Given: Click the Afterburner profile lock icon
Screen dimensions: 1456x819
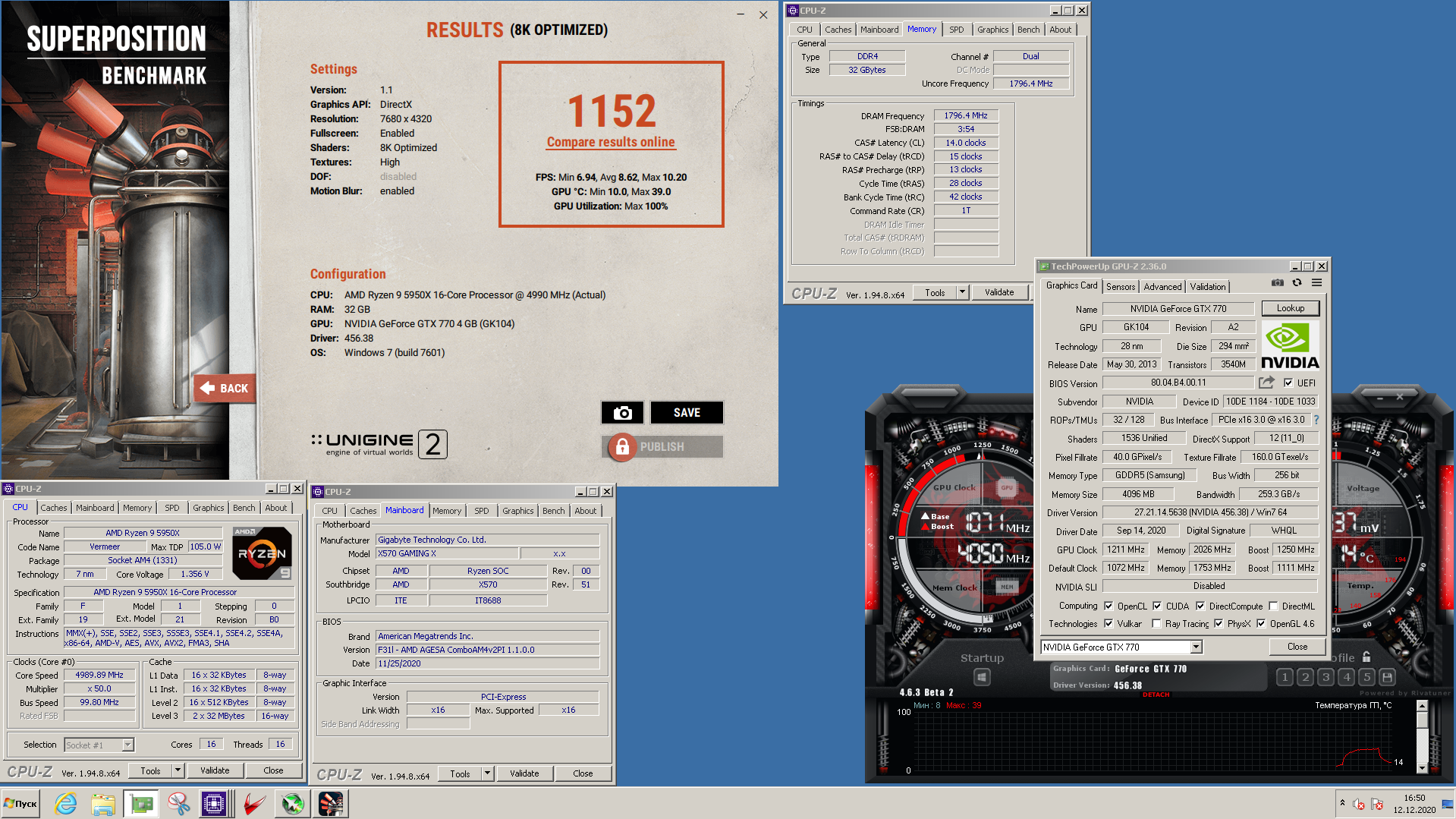Looking at the screenshot, I should pos(1366,657).
